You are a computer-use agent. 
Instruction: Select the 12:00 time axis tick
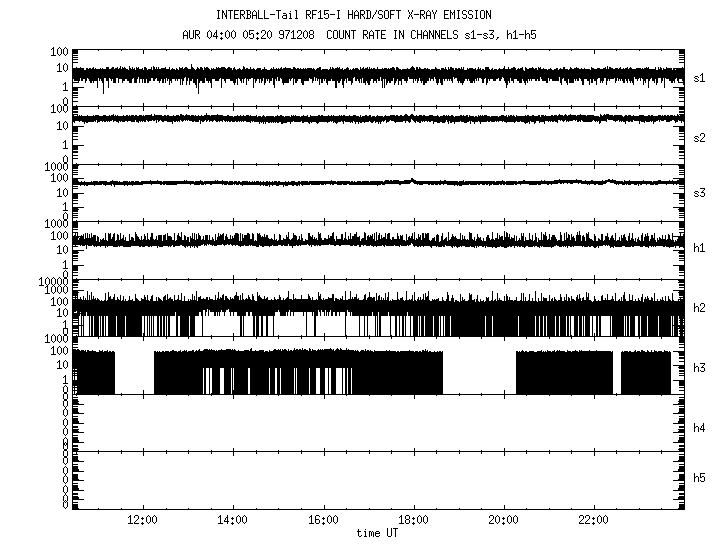(142, 521)
